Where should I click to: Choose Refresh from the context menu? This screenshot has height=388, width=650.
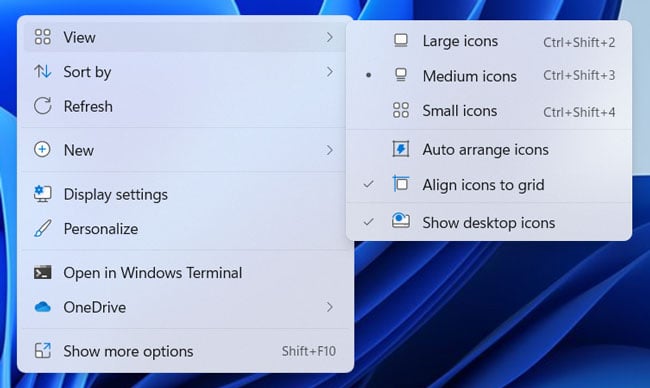(x=185, y=106)
